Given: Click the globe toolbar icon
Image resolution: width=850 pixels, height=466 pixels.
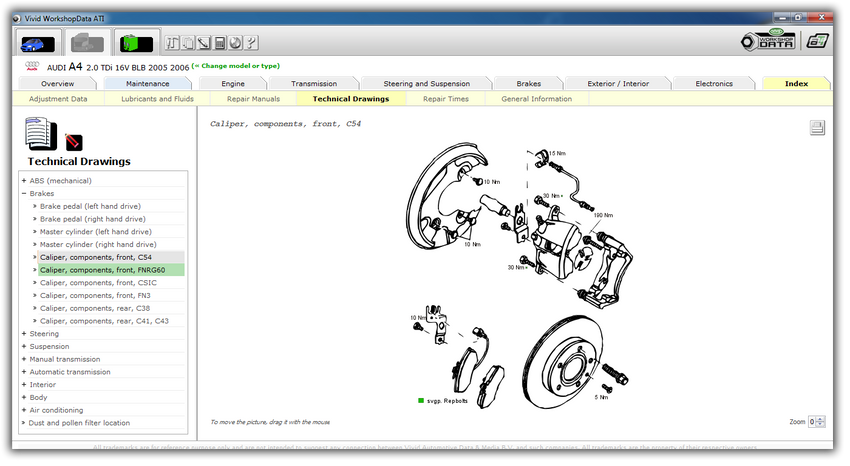Looking at the screenshot, I should [235, 43].
